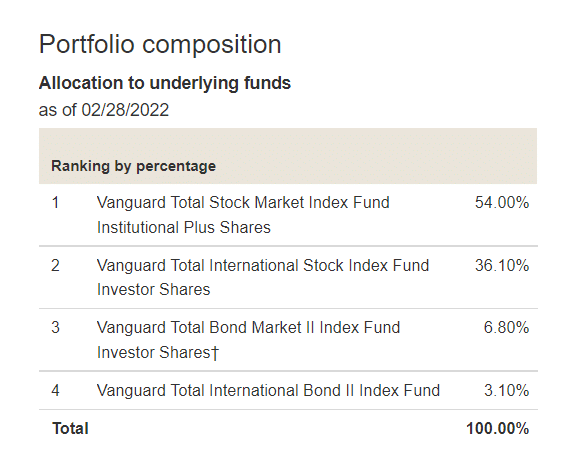The image size is (573, 461).
Task: Open Vanguard Total International Bond II Index Fund
Action: coord(268,390)
